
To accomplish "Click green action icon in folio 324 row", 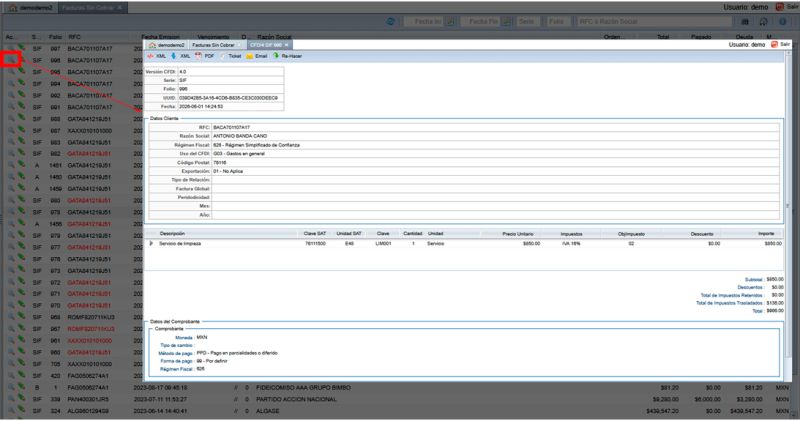I will point(21,410).
